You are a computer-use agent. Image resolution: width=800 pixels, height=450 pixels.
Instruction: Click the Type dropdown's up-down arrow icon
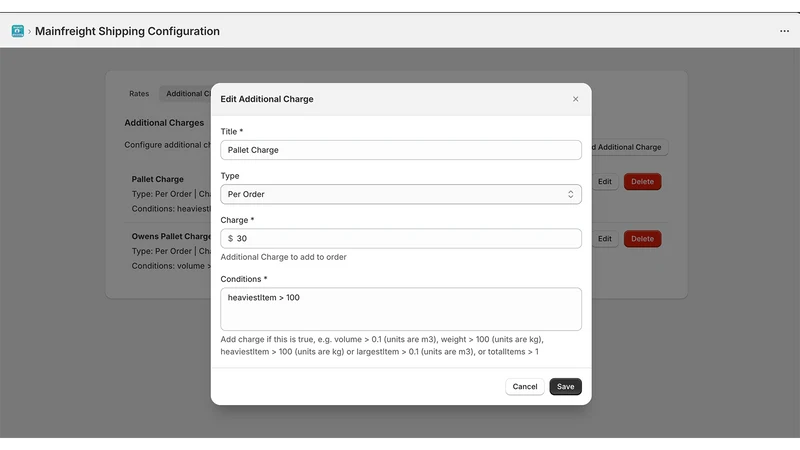tap(570, 194)
